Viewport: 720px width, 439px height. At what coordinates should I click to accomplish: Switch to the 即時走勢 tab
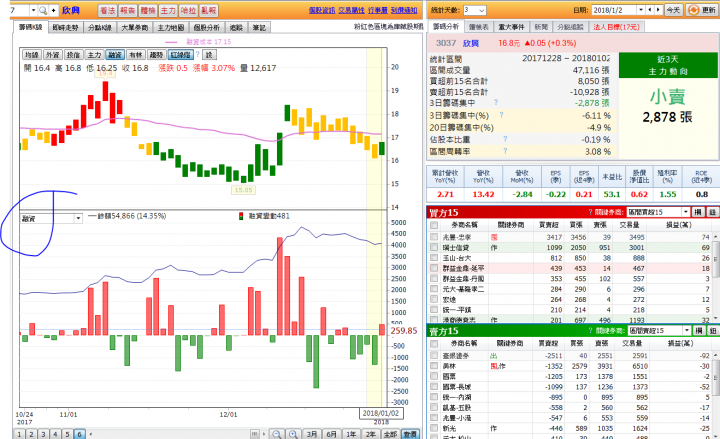click(65, 28)
